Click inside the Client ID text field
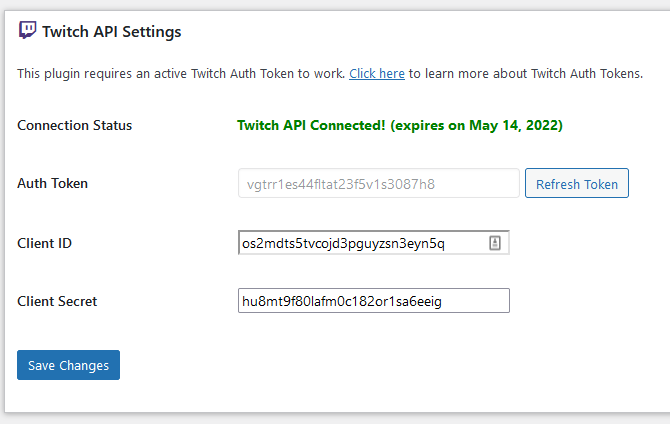 point(373,243)
